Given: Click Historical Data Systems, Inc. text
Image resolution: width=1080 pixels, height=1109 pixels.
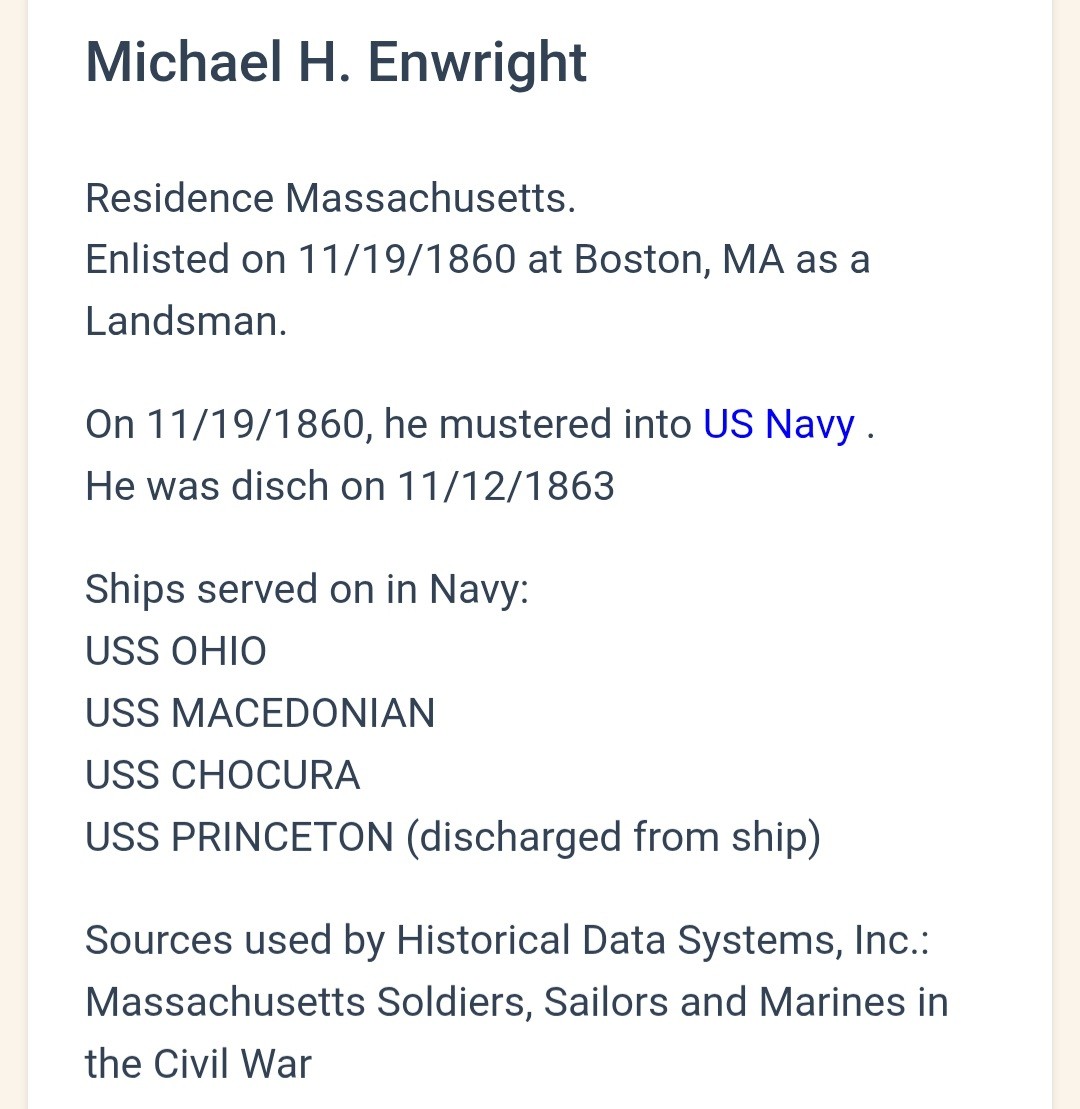Looking at the screenshot, I should click(662, 940).
